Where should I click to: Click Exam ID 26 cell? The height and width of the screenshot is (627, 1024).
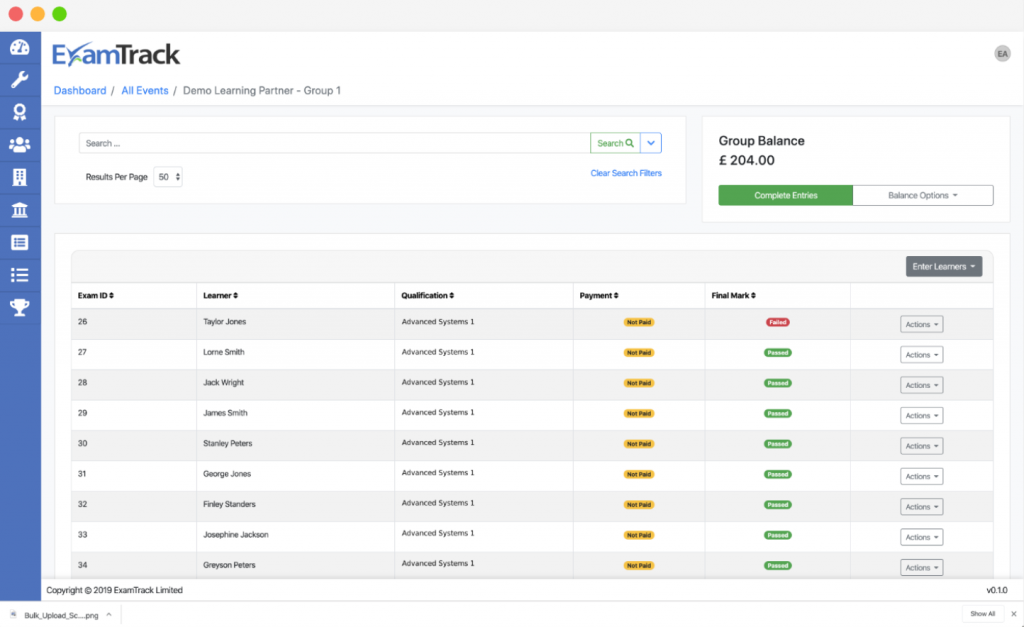click(x=82, y=322)
